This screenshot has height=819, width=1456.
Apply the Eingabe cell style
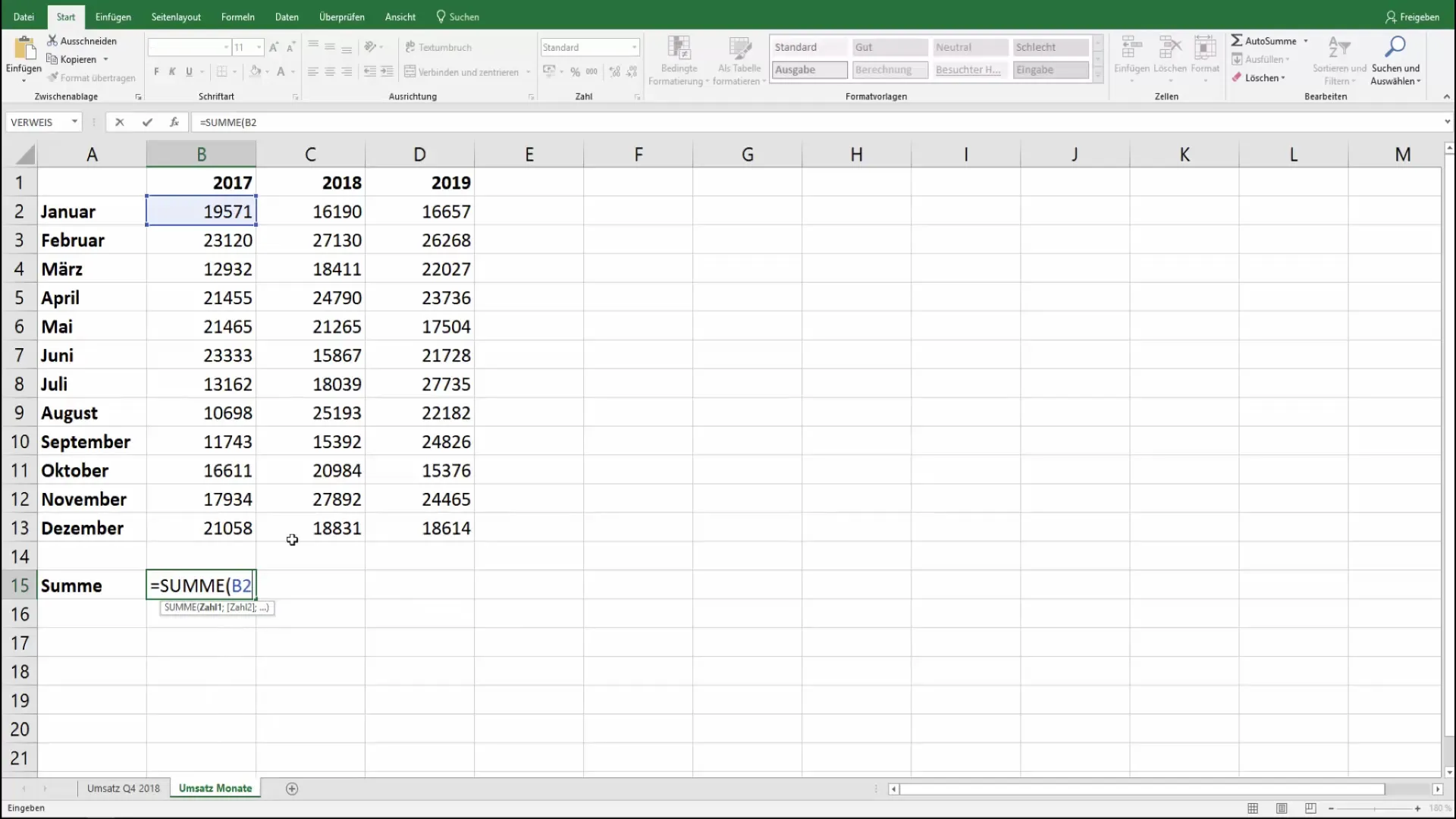(1050, 70)
